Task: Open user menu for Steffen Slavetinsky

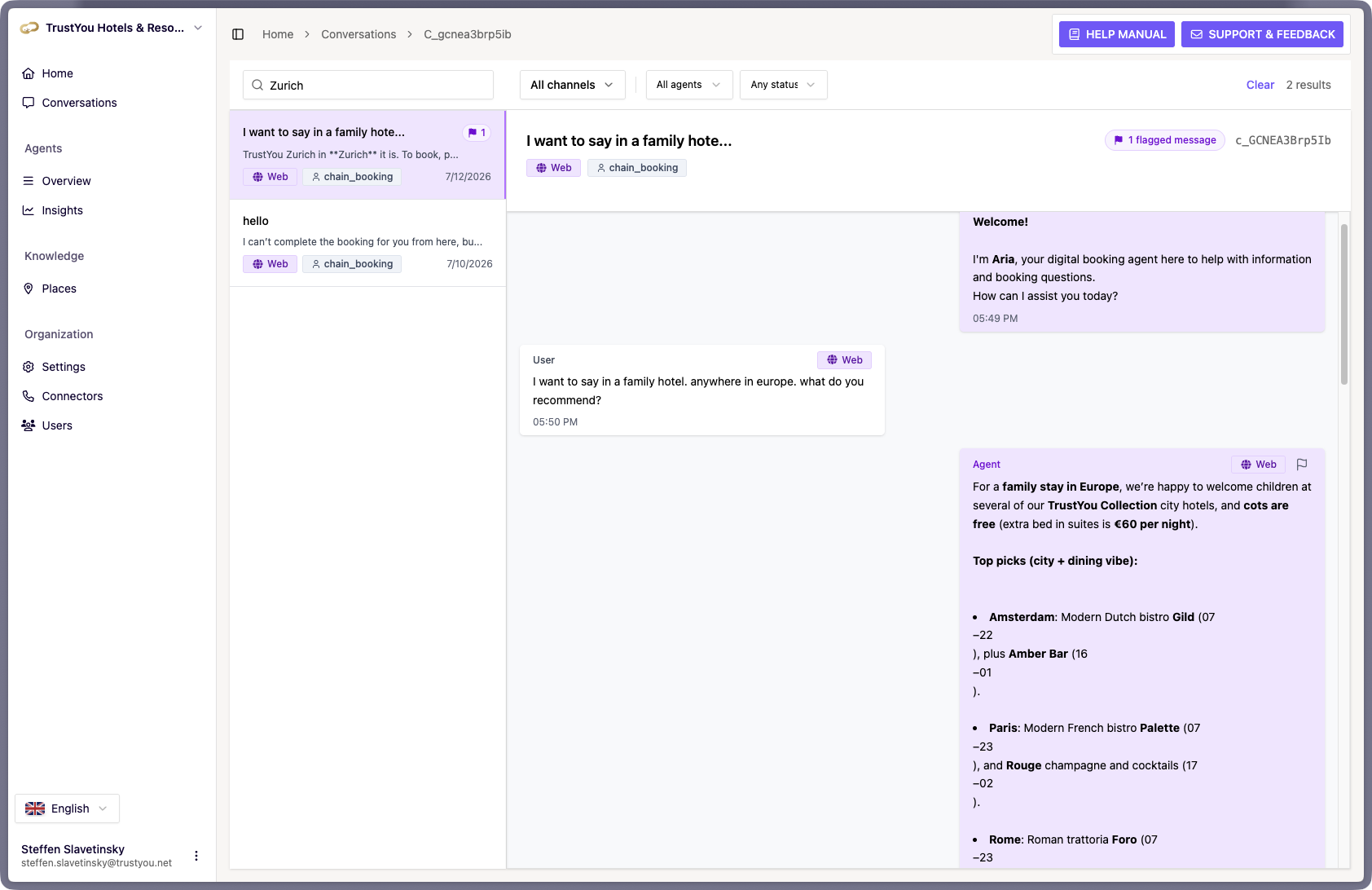Action: [196, 856]
